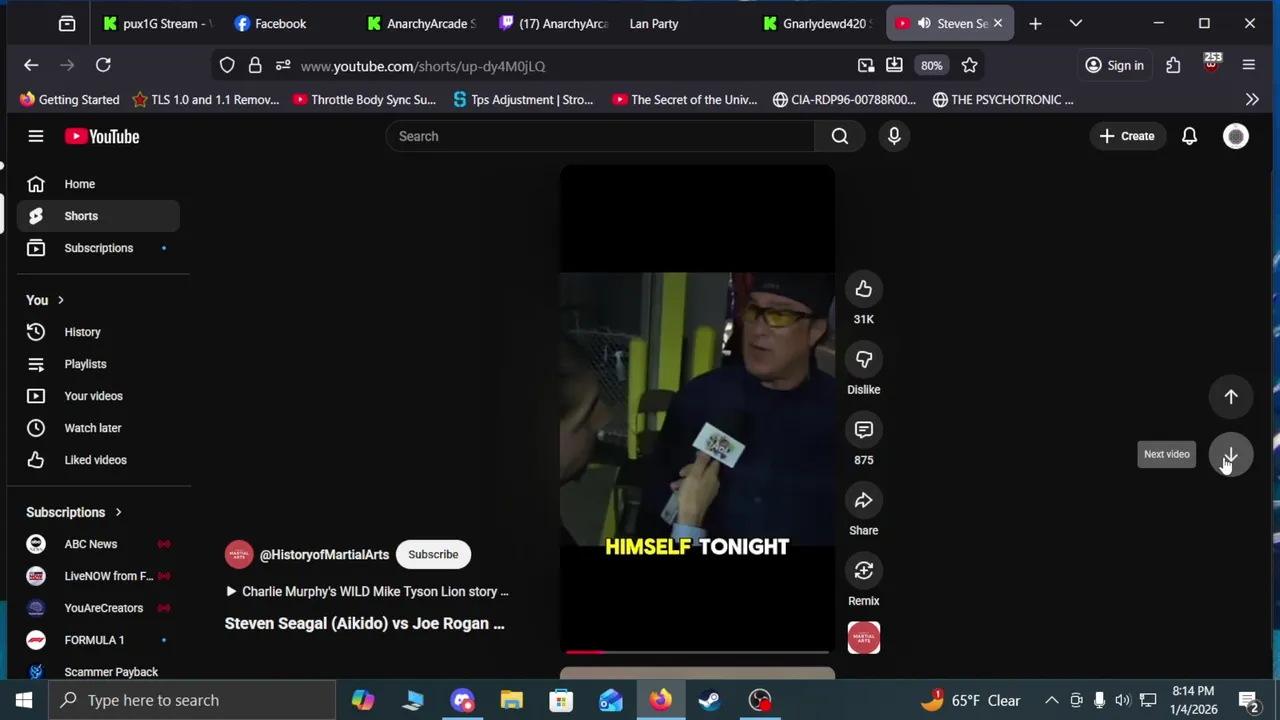Click the YouTube search field
This screenshot has height=720, width=1280.
600,136
